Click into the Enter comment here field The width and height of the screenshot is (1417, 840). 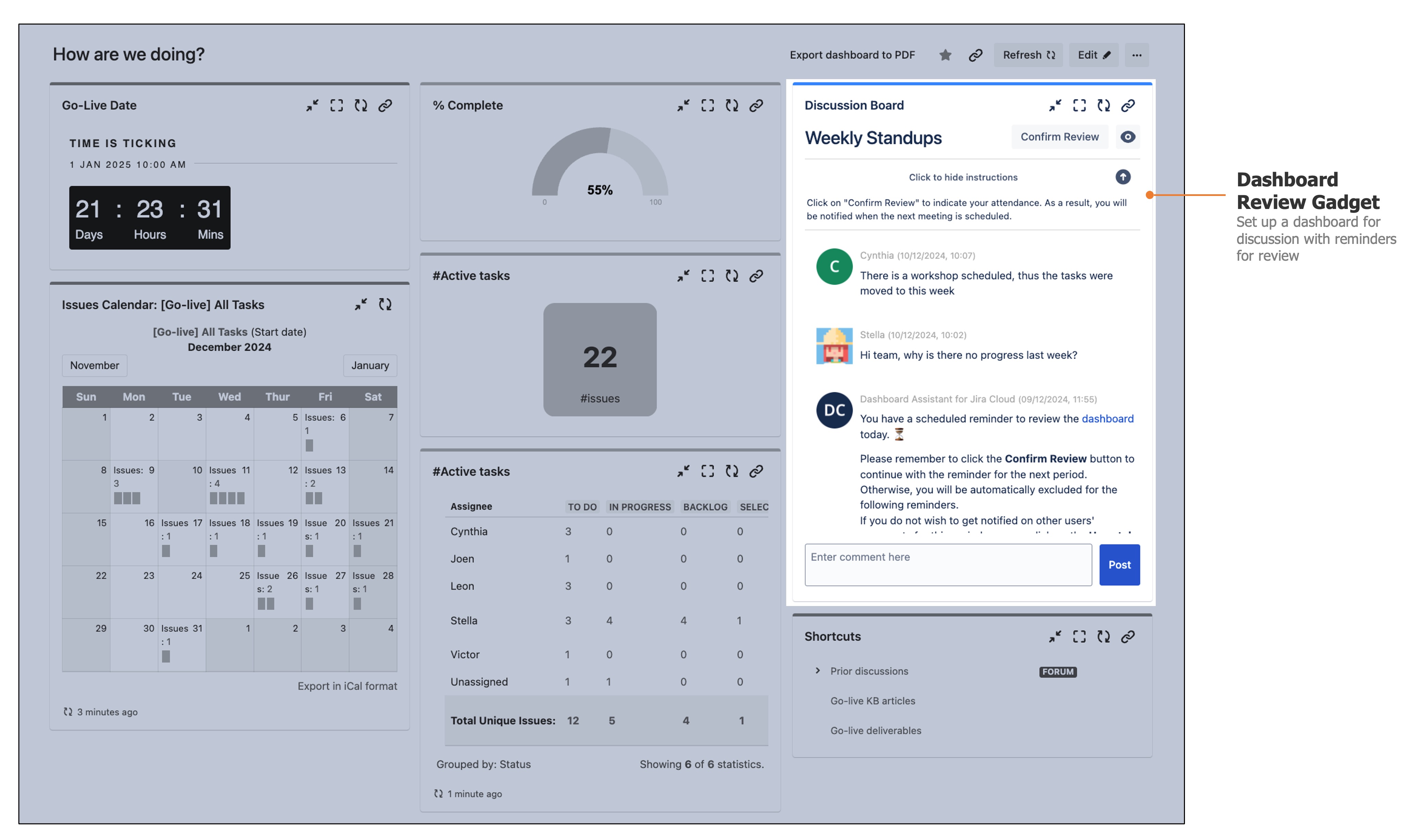click(x=947, y=564)
